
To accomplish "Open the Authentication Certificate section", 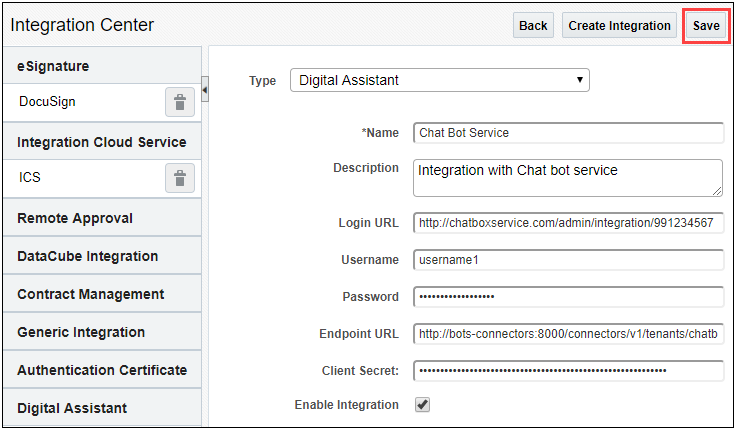I will tap(102, 370).
